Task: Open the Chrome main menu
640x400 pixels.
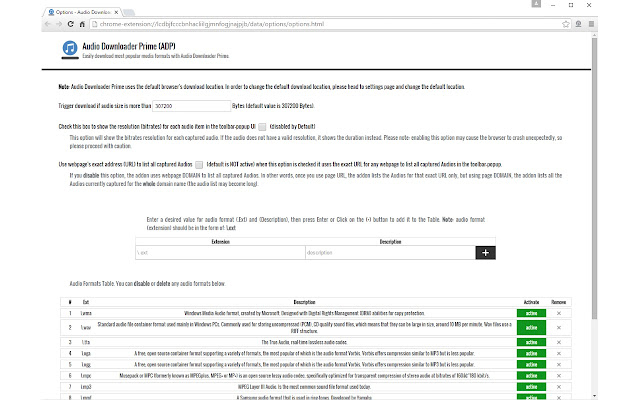Action: tap(591, 24)
